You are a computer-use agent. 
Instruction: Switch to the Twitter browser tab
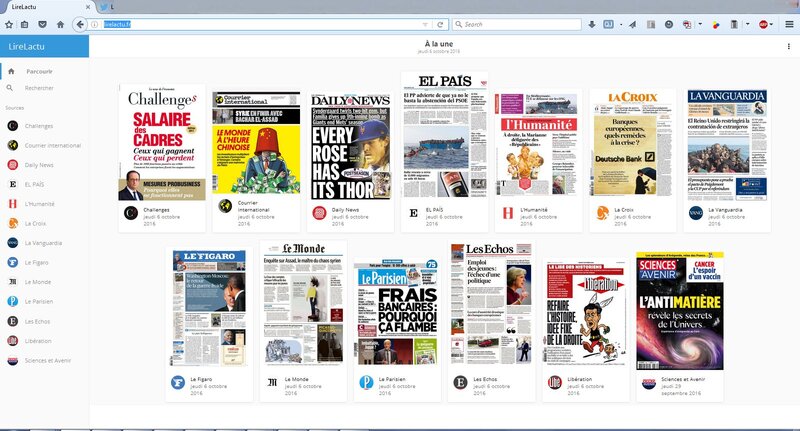coord(106,7)
